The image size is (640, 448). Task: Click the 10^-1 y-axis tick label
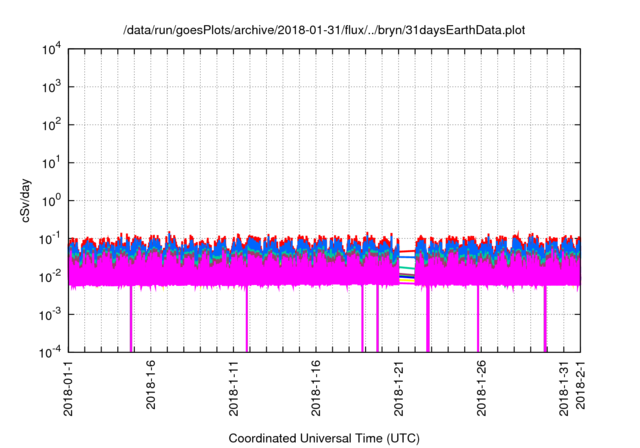[50, 239]
